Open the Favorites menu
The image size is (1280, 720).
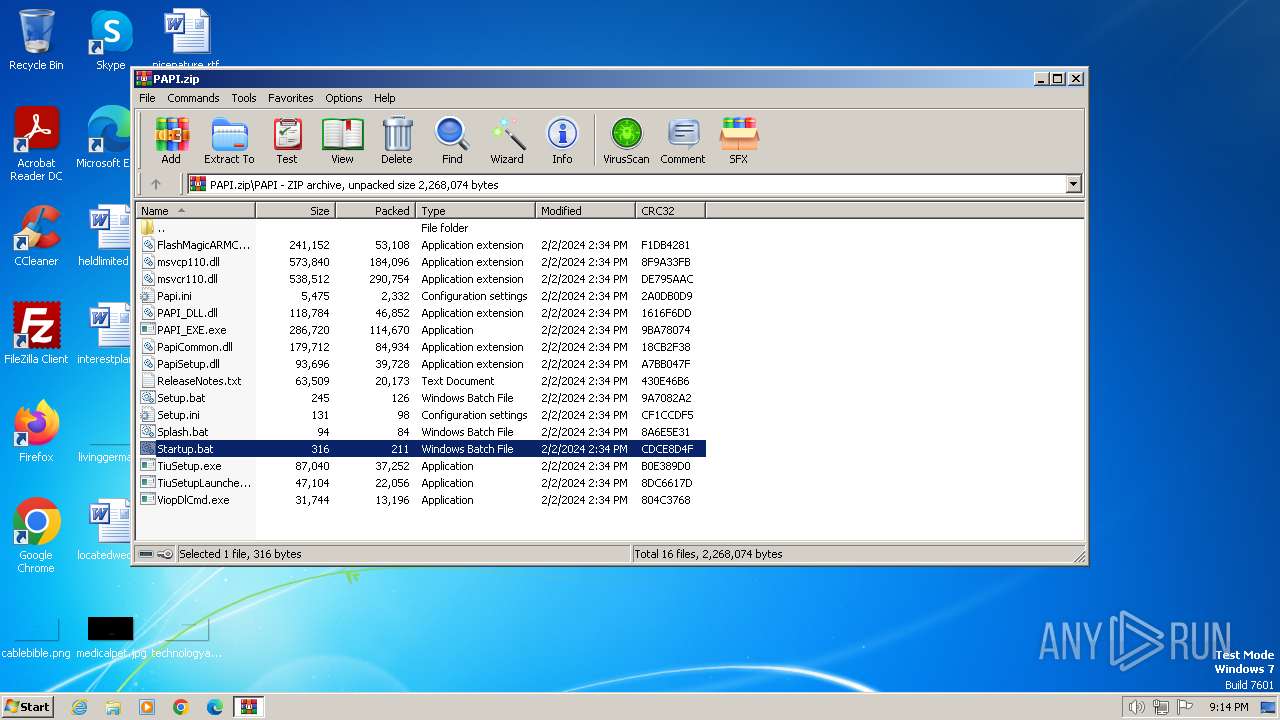(291, 98)
